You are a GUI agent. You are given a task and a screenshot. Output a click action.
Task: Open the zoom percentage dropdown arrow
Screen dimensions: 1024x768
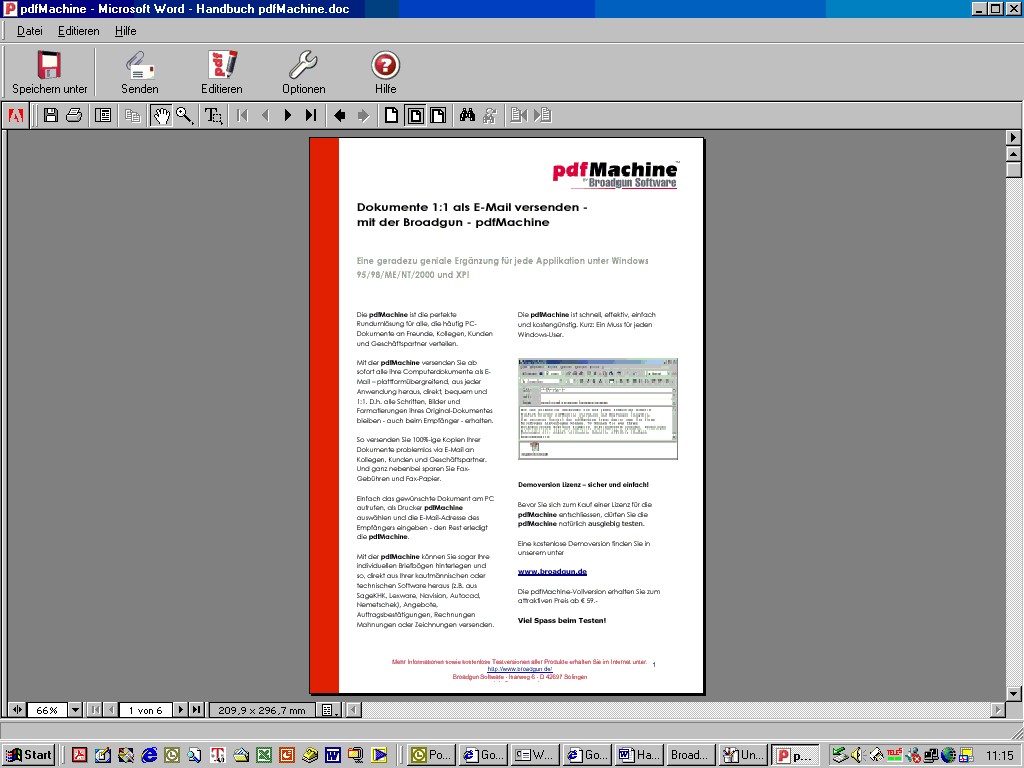(x=75, y=710)
